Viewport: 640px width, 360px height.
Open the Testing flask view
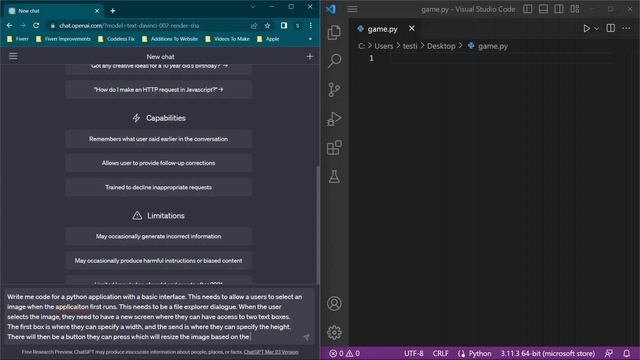click(x=334, y=177)
